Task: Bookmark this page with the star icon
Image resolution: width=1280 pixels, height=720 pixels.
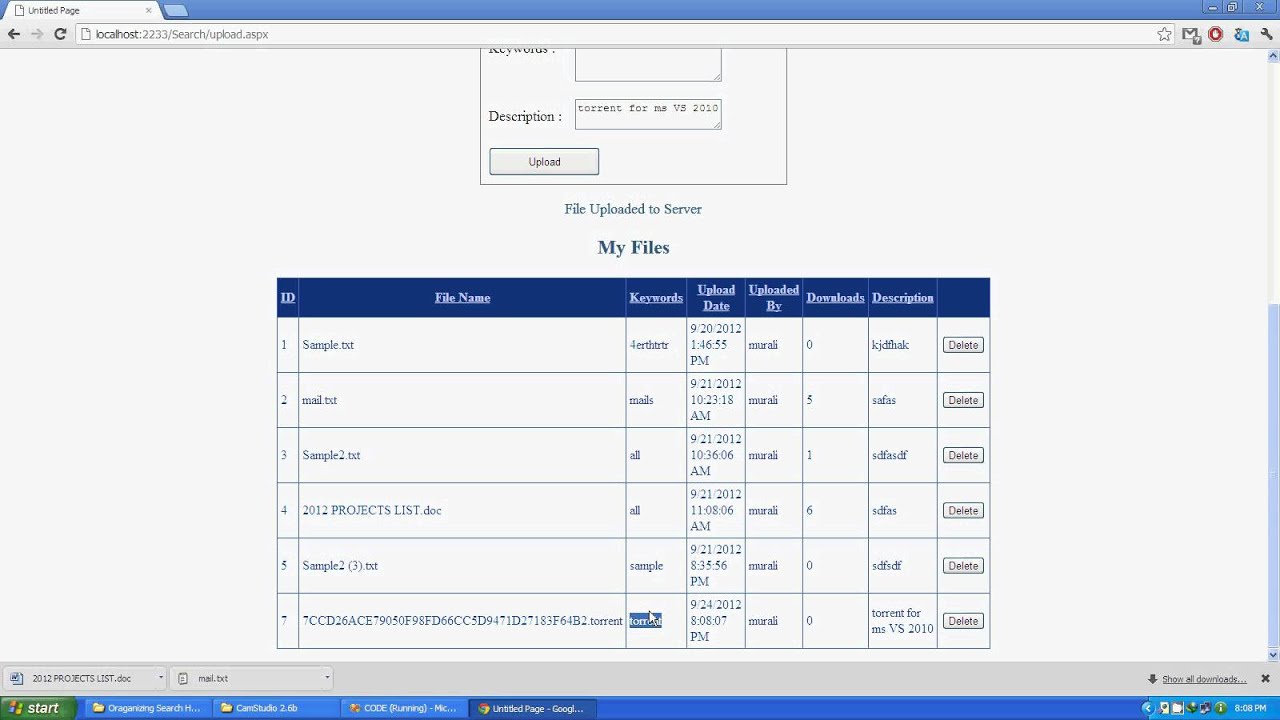Action: pos(1164,34)
